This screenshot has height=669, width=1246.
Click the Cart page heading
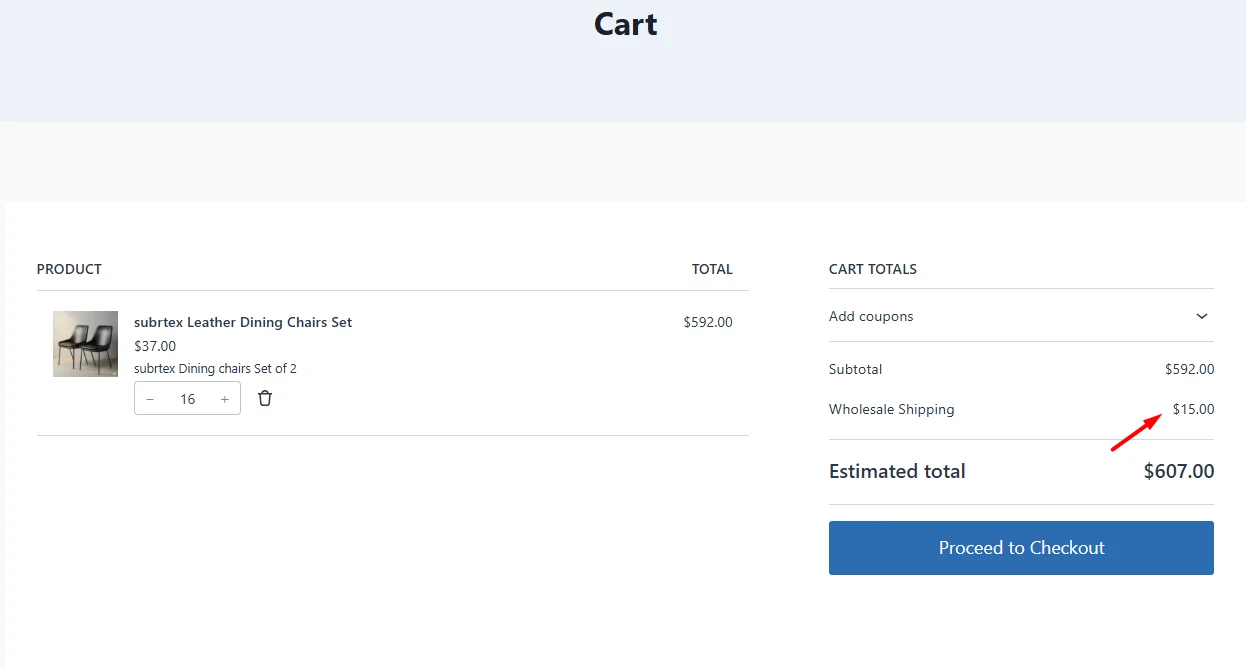(626, 23)
